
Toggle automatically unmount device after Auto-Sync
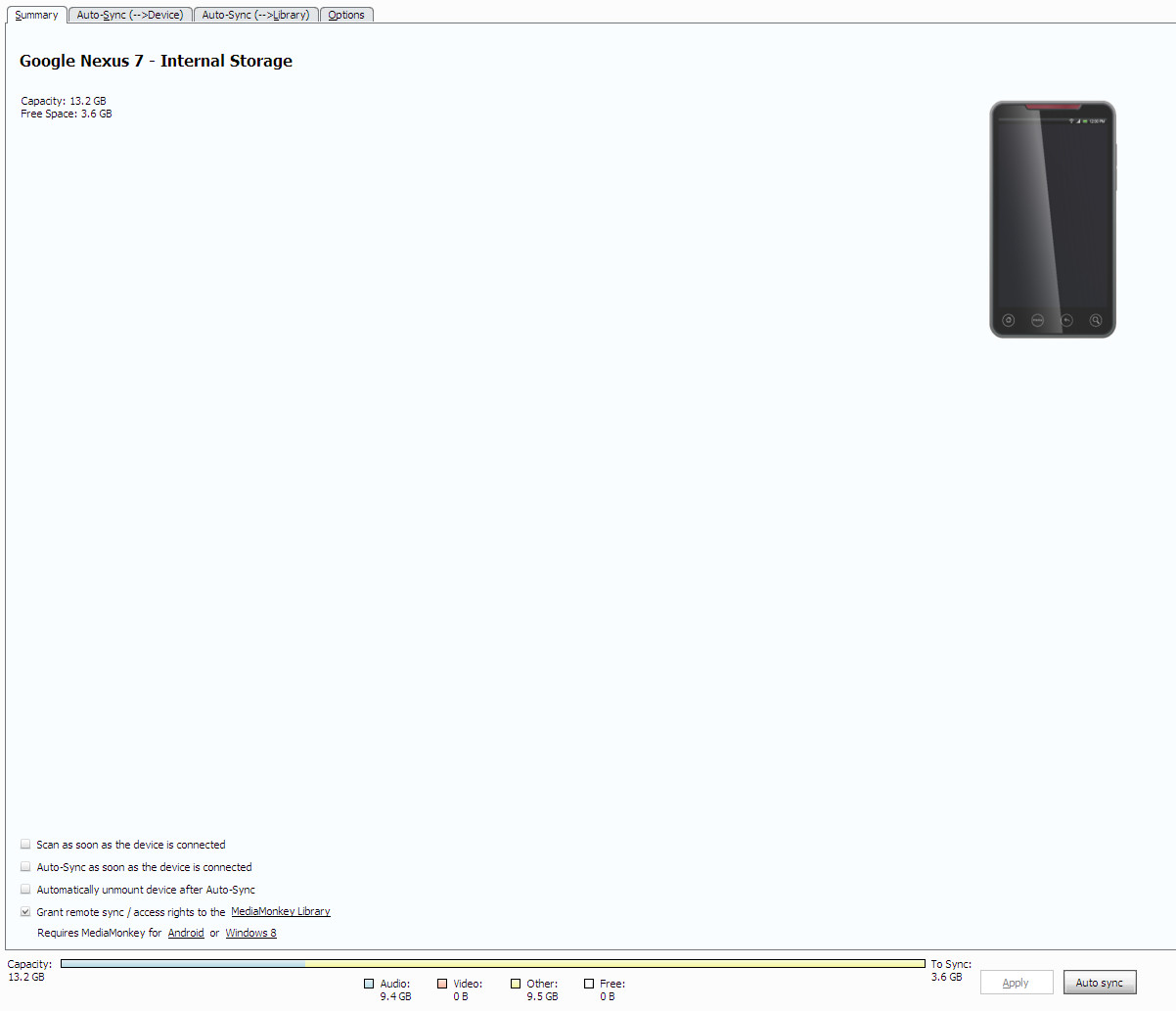25,889
